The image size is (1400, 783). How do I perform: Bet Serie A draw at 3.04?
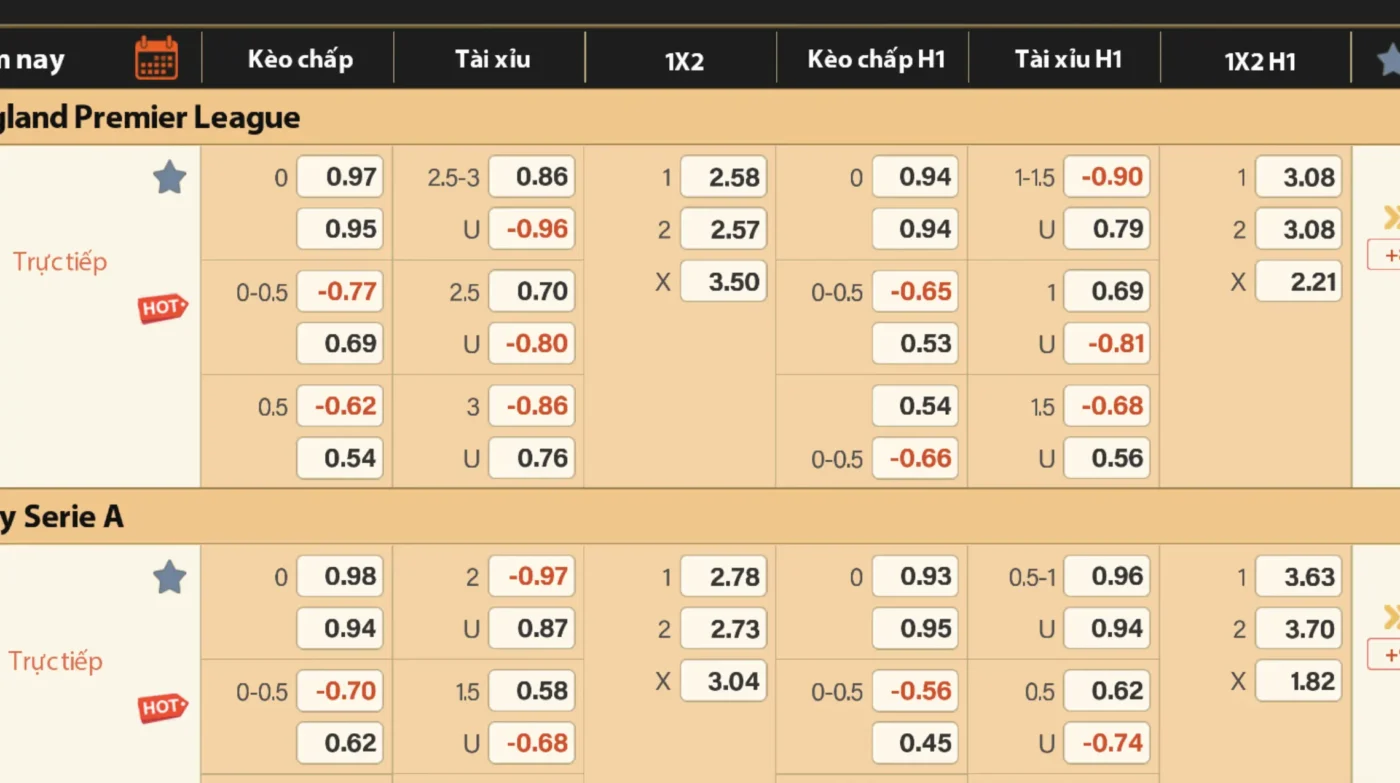[724, 680]
